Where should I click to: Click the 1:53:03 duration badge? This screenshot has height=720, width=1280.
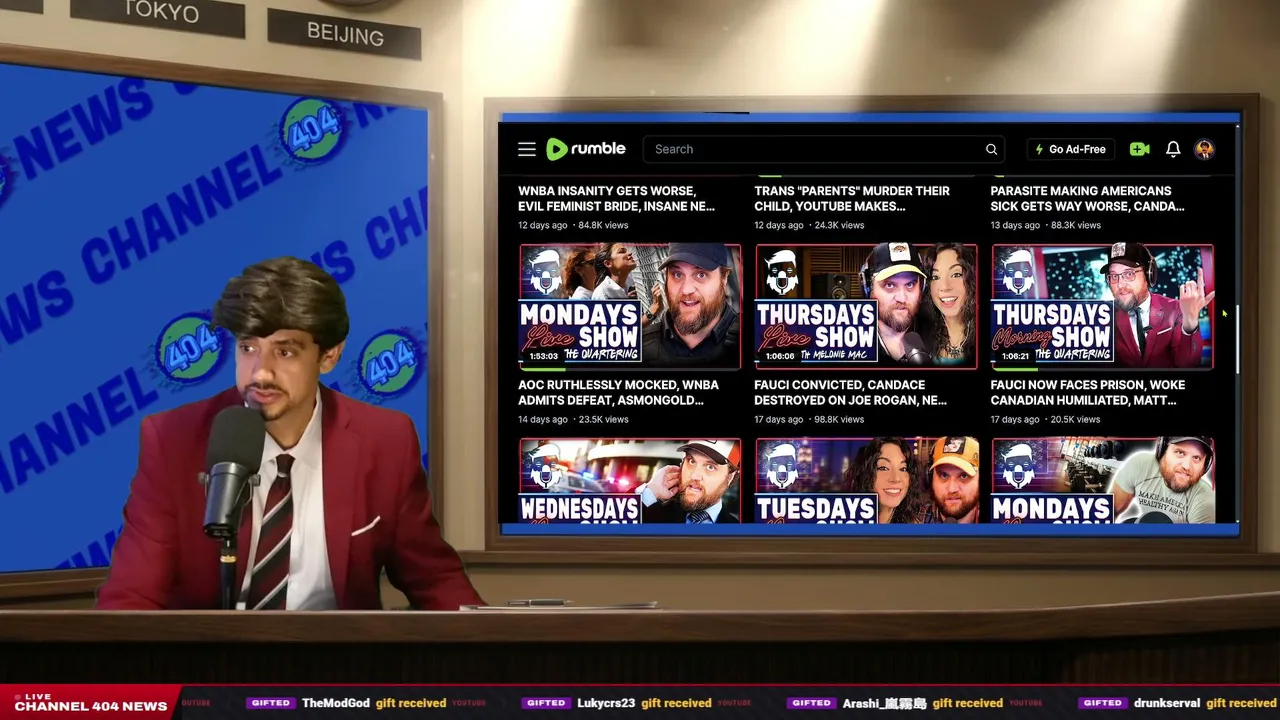click(543, 356)
